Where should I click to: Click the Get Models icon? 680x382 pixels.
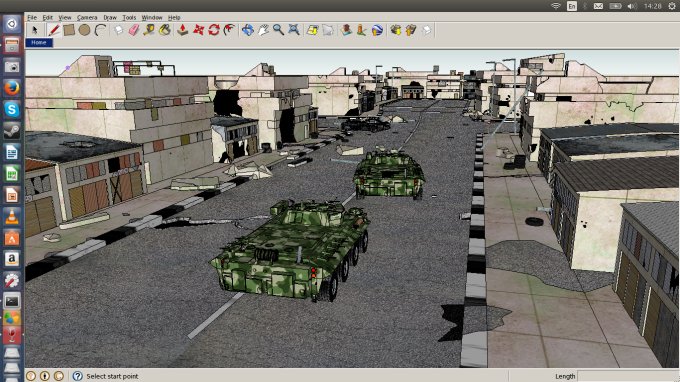point(396,30)
